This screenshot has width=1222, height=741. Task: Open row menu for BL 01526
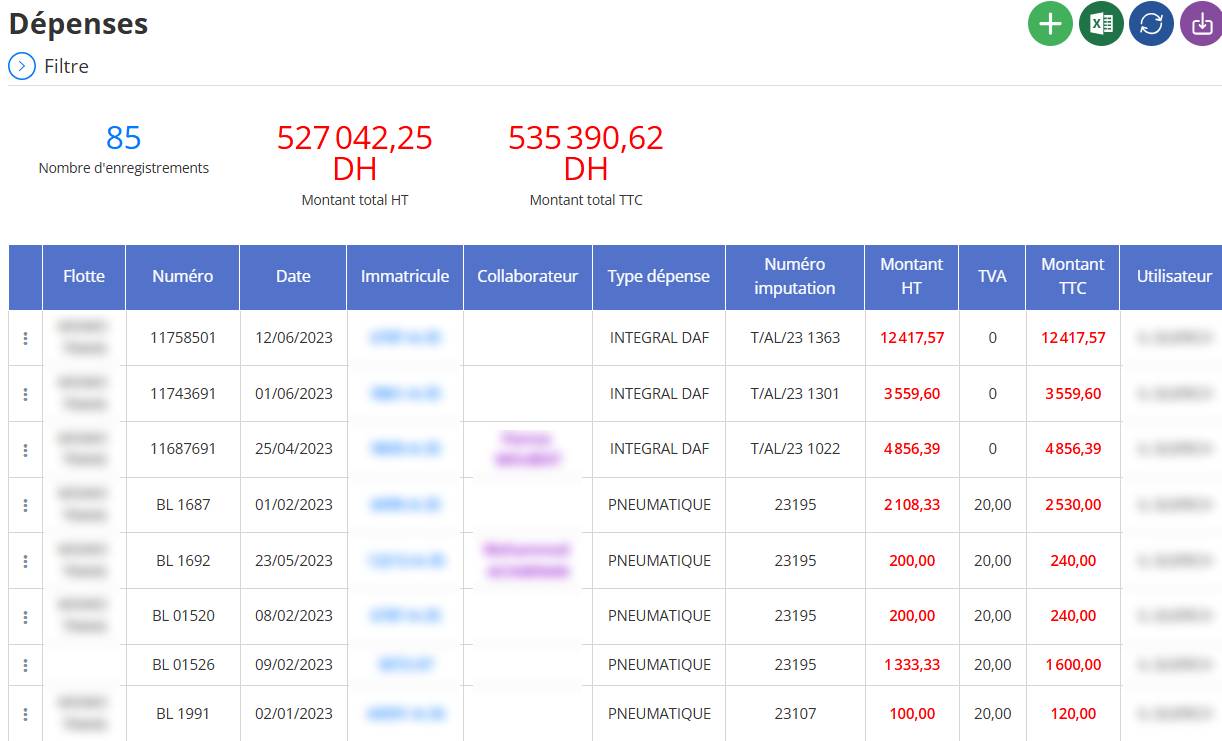25,665
